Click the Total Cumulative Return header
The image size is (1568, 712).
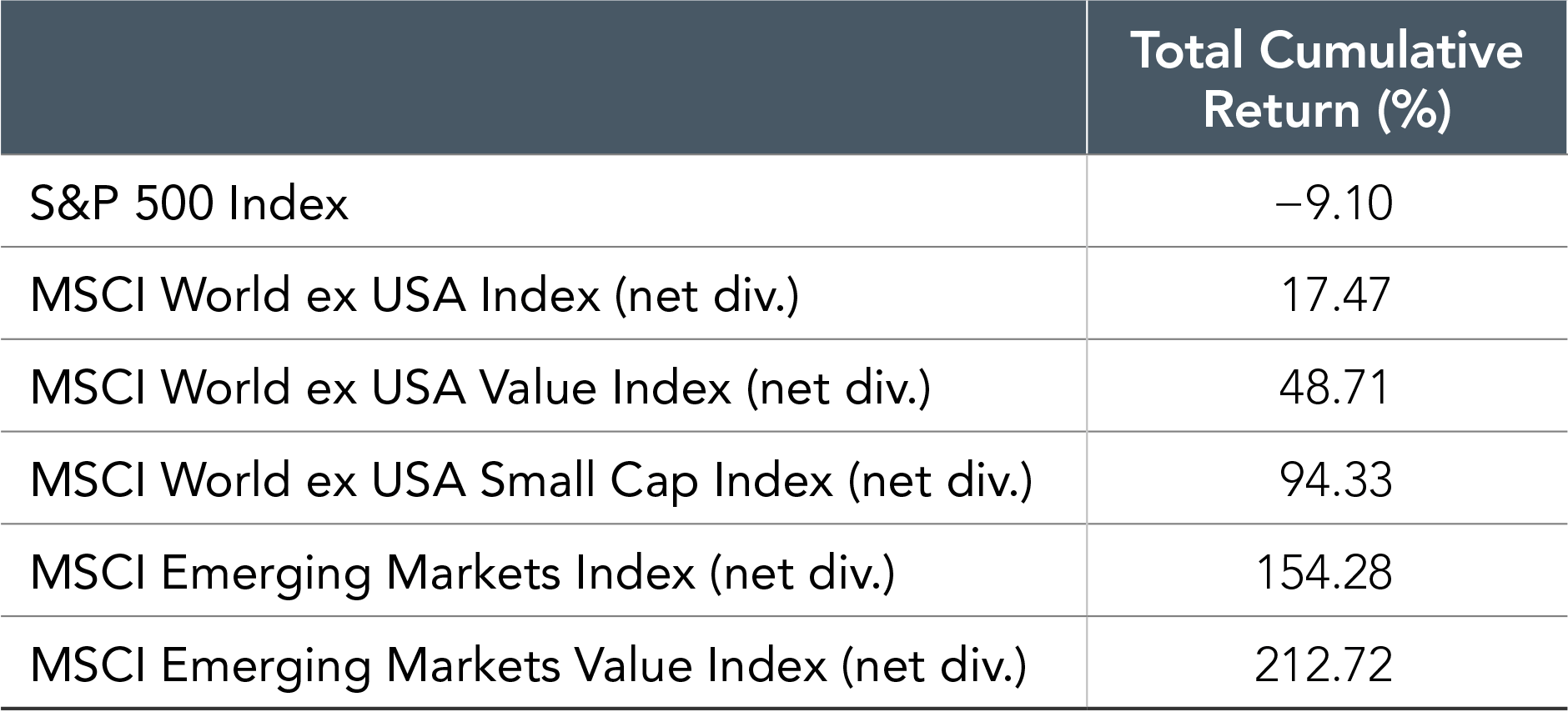pos(1326,79)
